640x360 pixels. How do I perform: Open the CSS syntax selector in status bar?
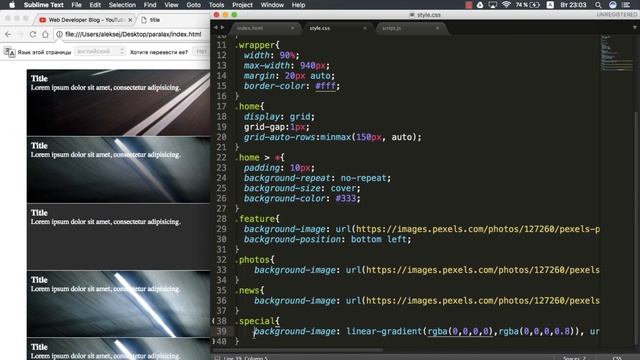617,358
